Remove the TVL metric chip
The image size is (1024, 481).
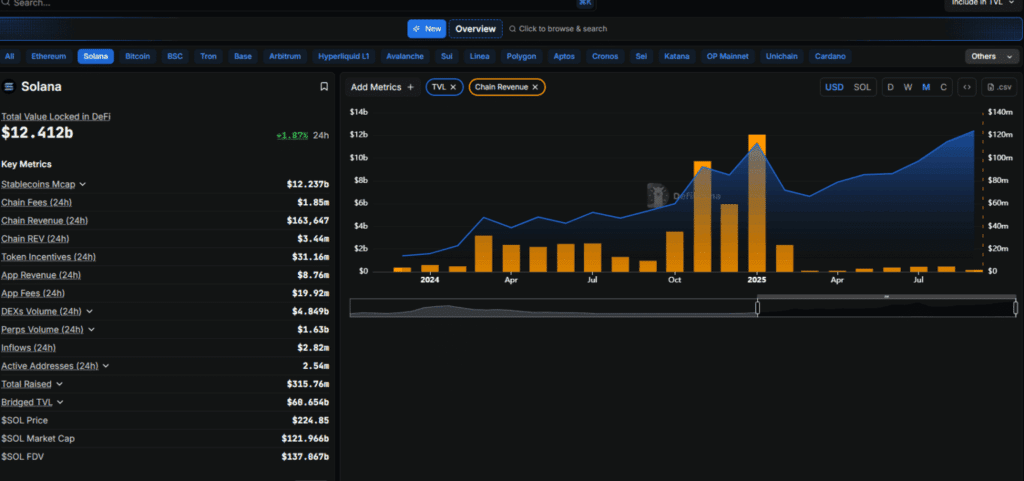453,87
